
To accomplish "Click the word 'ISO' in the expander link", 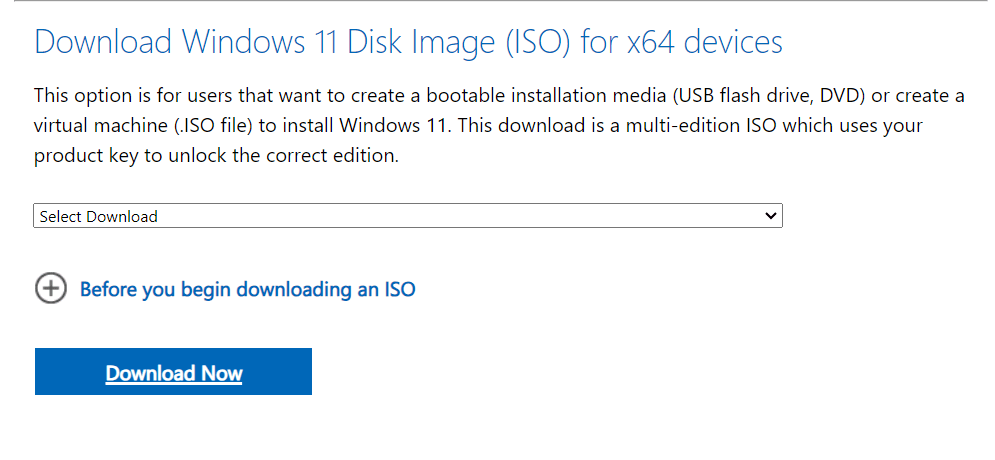I will tap(399, 290).
